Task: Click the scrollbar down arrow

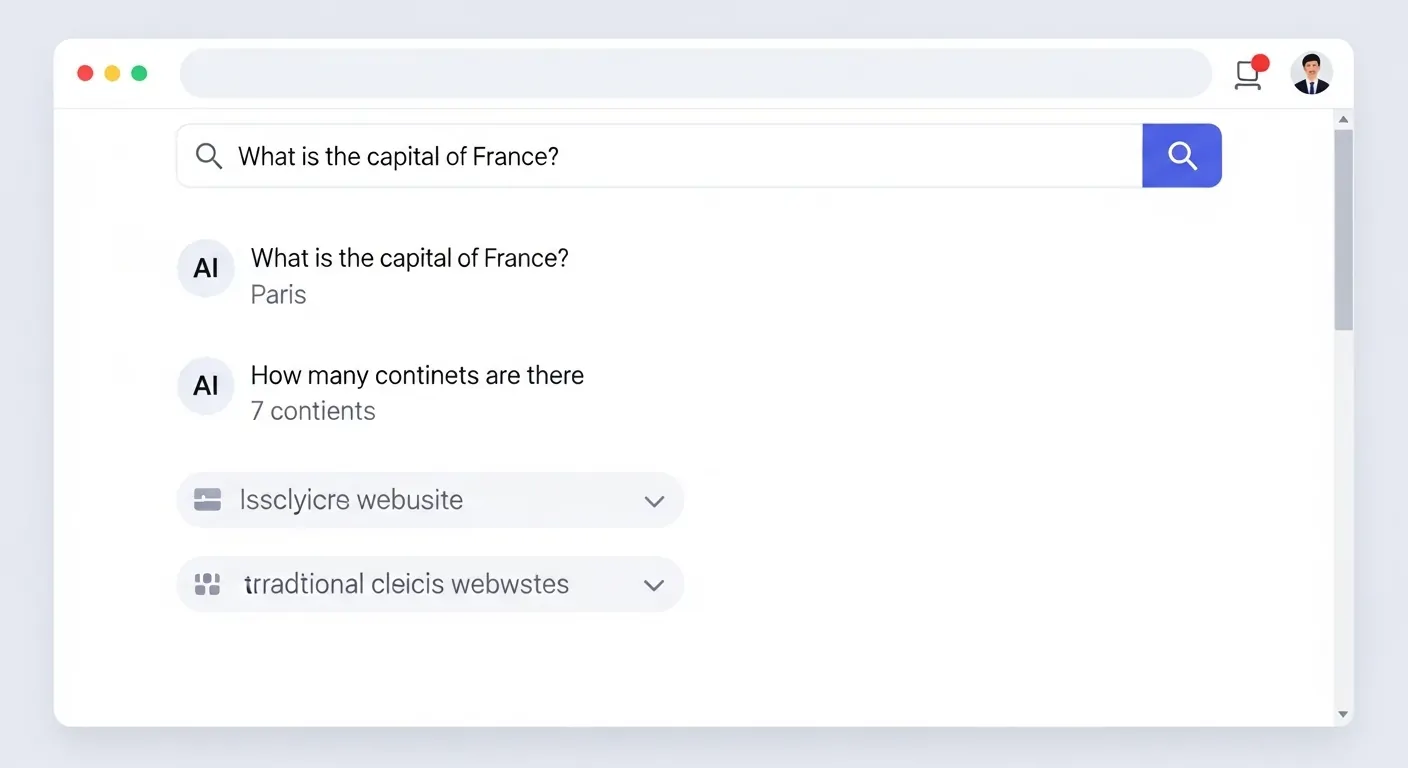Action: 1343,714
